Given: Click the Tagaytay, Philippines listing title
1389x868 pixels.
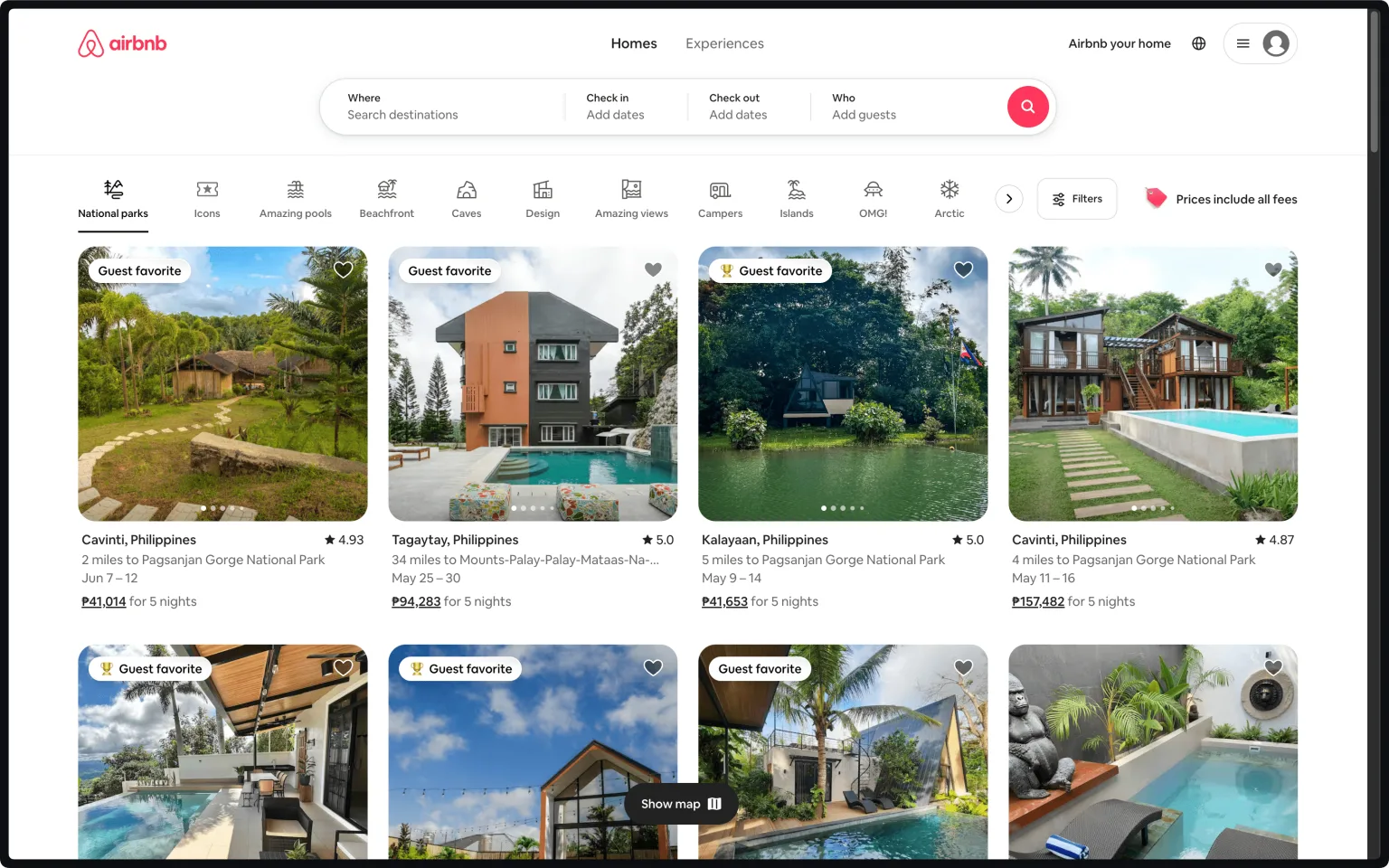Looking at the screenshot, I should (455, 540).
